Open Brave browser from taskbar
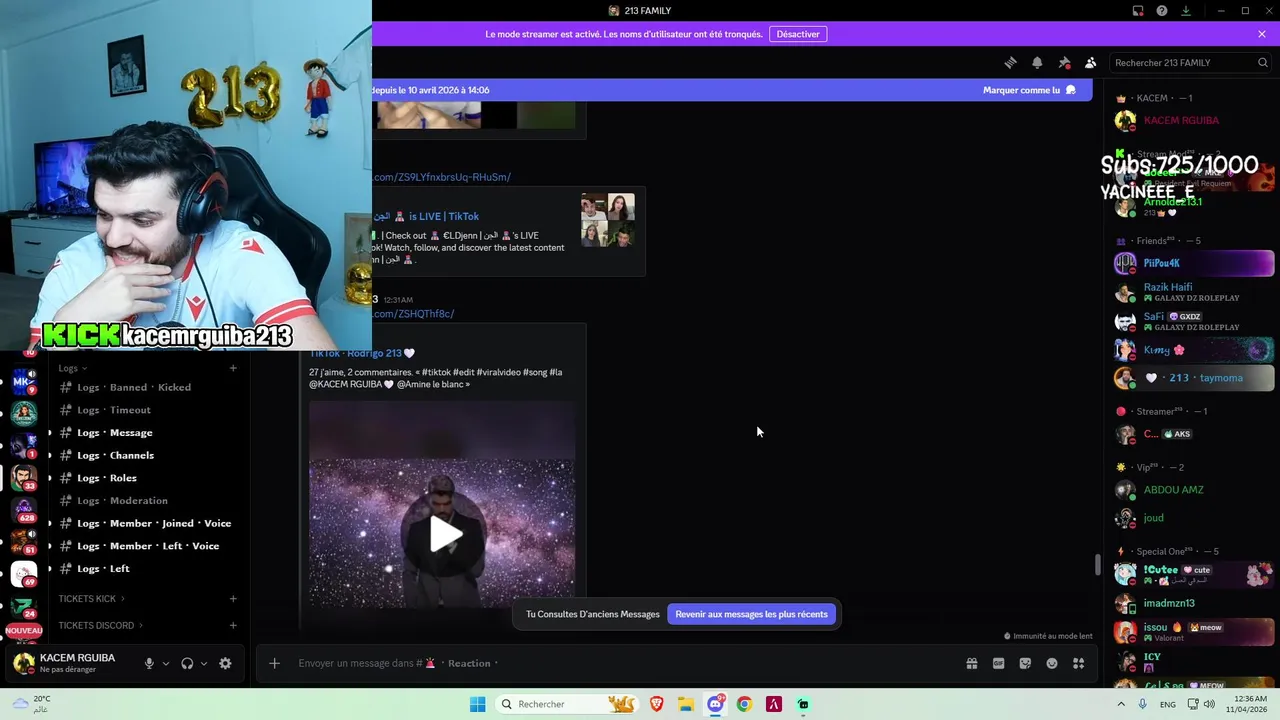The height and width of the screenshot is (720, 1280). [x=657, y=704]
